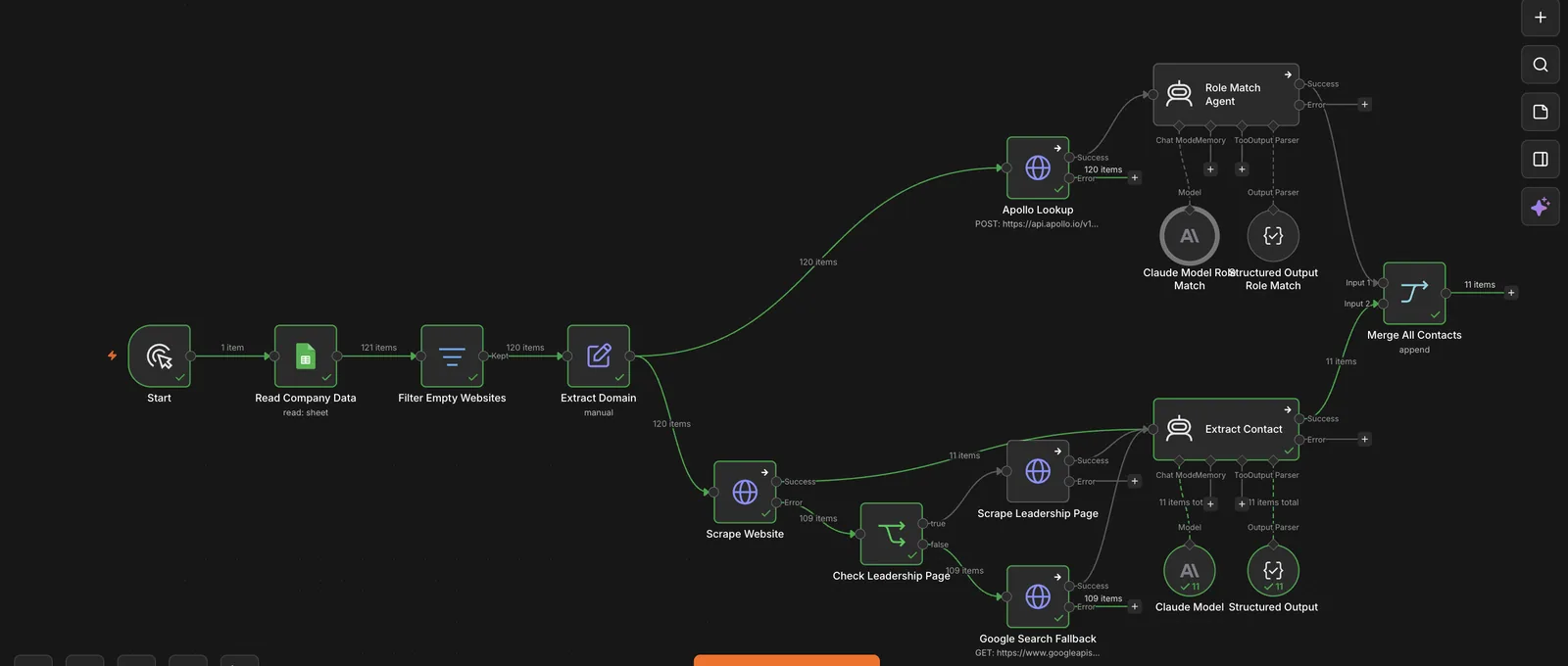Add Tool sub-node to Extract Contact
Screen dimensions: 1568x666
coord(1242,503)
